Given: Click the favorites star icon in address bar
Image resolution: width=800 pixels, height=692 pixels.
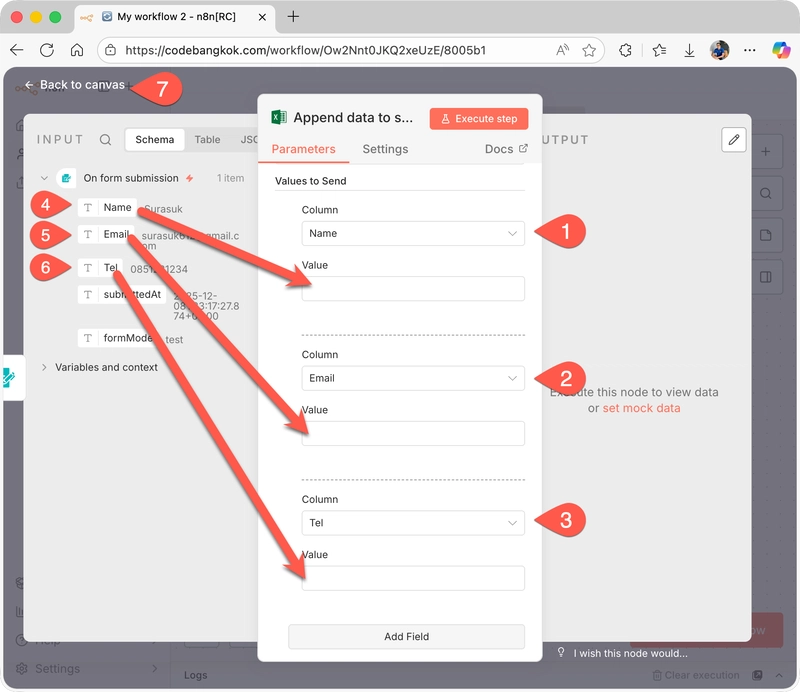Looking at the screenshot, I should tap(589, 50).
